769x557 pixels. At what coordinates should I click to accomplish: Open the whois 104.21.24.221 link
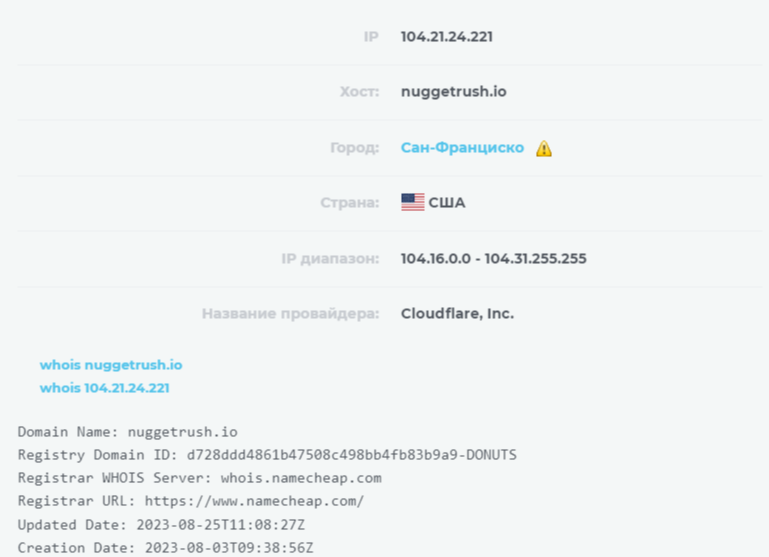click(104, 388)
